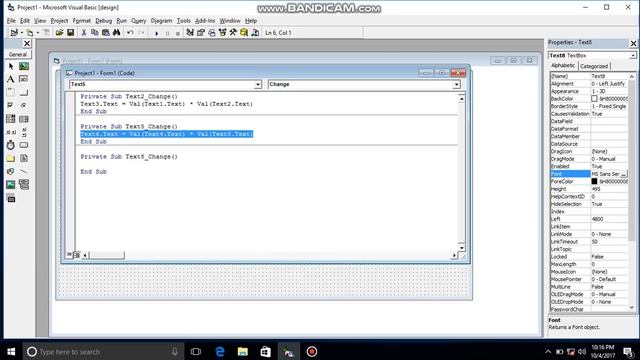Open the Diagram menu

(x=162, y=21)
